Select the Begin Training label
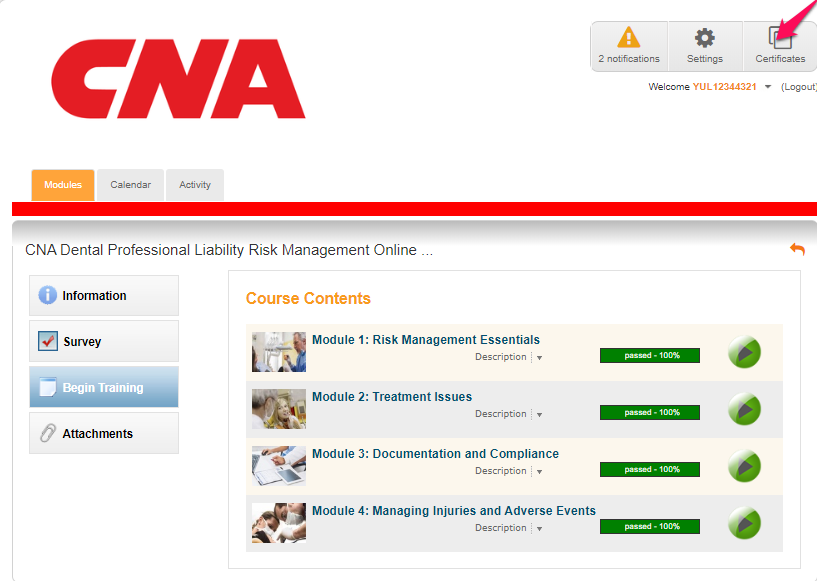817x581 pixels. [103, 388]
